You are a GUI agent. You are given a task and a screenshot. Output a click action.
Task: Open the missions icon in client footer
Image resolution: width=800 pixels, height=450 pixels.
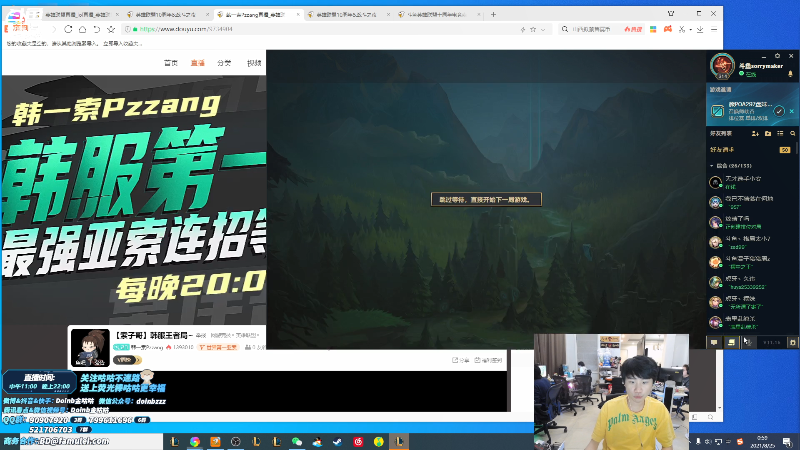(x=731, y=342)
